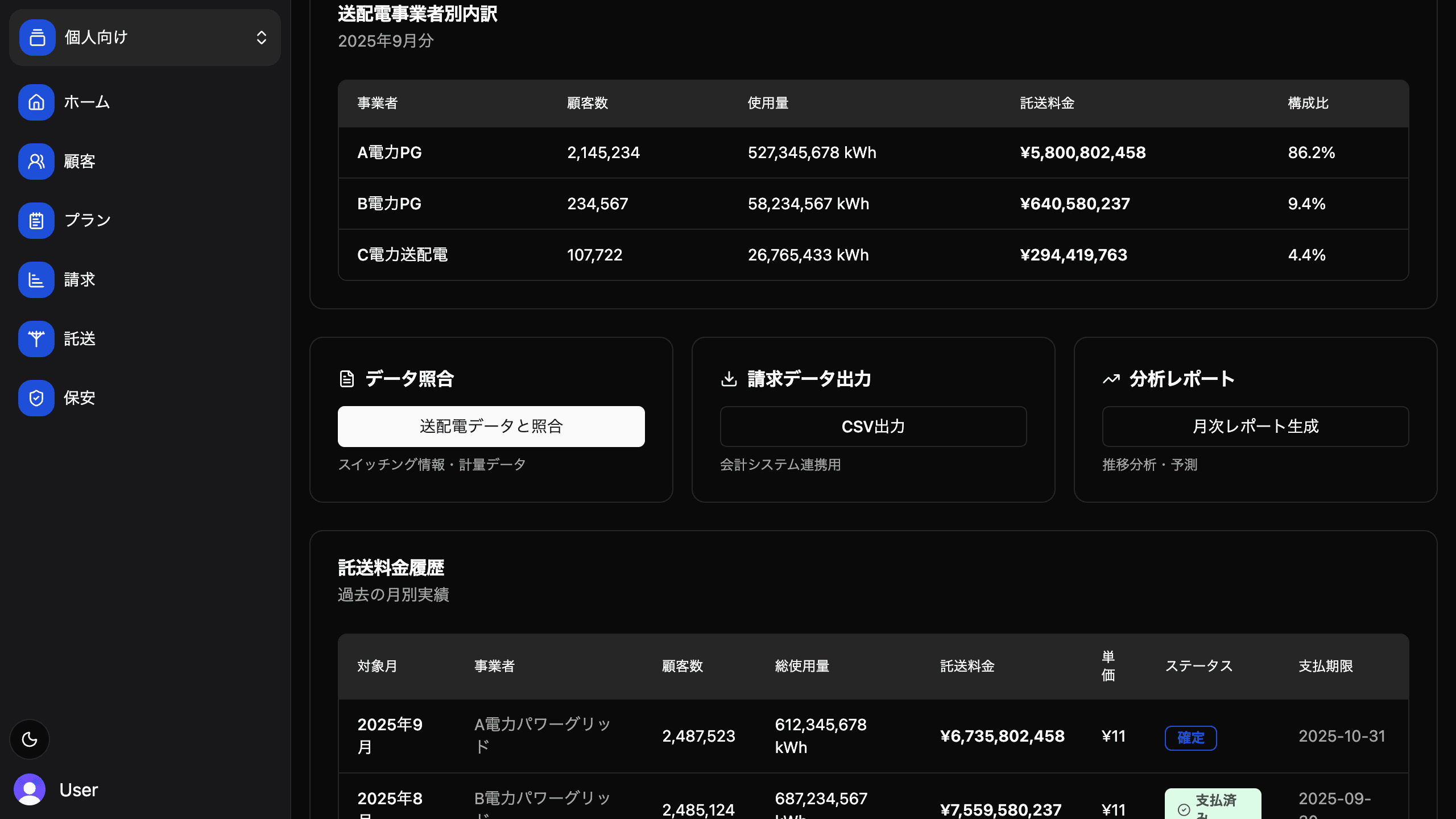Click the 託送料金 column header in breakdown table
The image size is (1456, 819).
point(1046,103)
